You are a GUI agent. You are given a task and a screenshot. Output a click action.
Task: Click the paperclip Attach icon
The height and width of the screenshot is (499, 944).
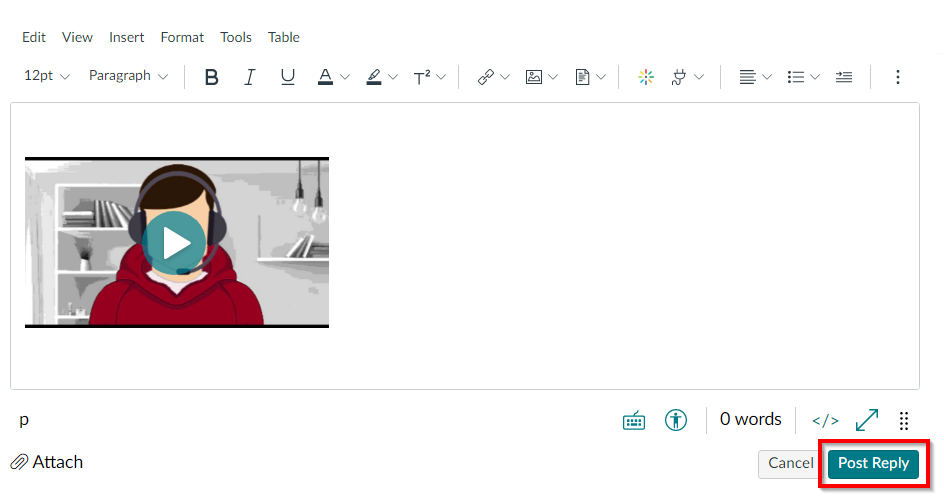point(19,462)
